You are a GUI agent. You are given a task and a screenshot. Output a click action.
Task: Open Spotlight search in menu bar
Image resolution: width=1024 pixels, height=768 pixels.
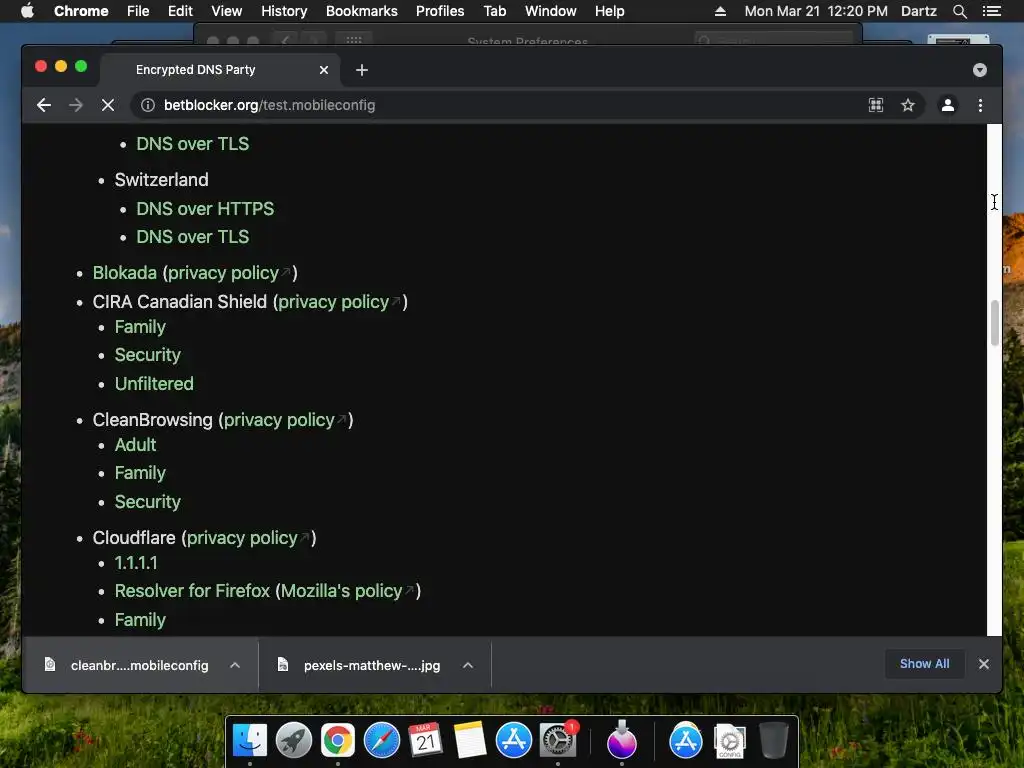click(959, 11)
